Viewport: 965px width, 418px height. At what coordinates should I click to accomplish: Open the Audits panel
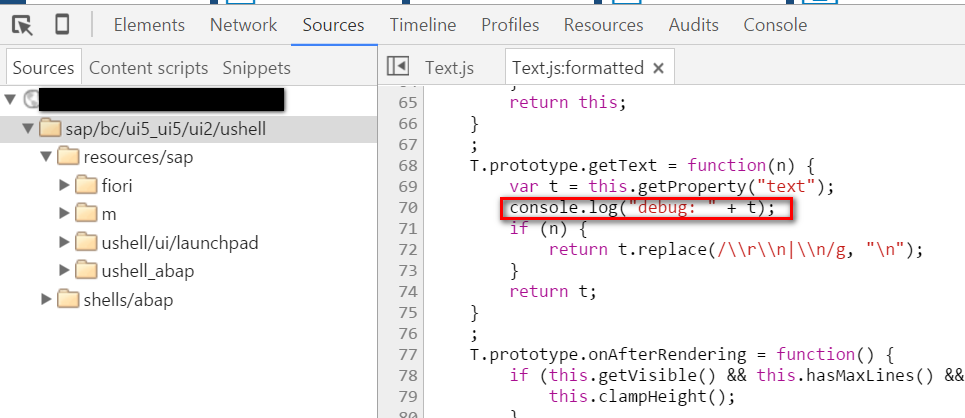694,25
